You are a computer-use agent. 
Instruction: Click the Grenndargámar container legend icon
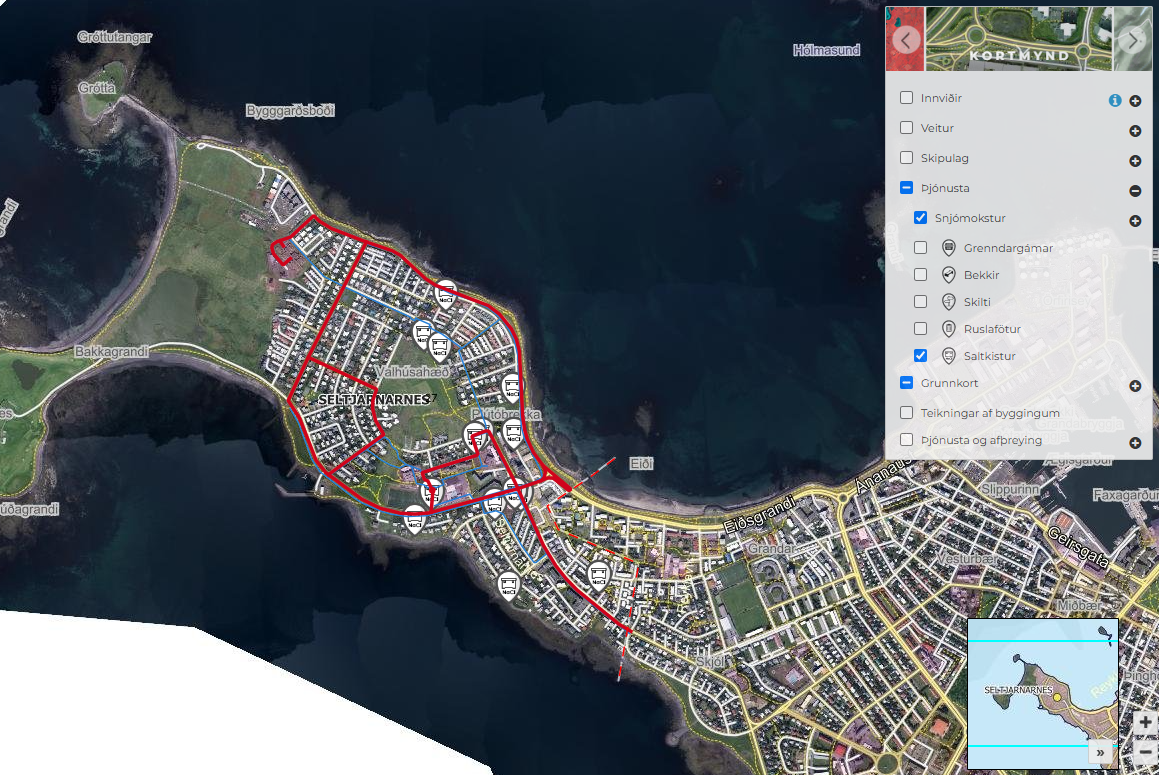(x=949, y=248)
